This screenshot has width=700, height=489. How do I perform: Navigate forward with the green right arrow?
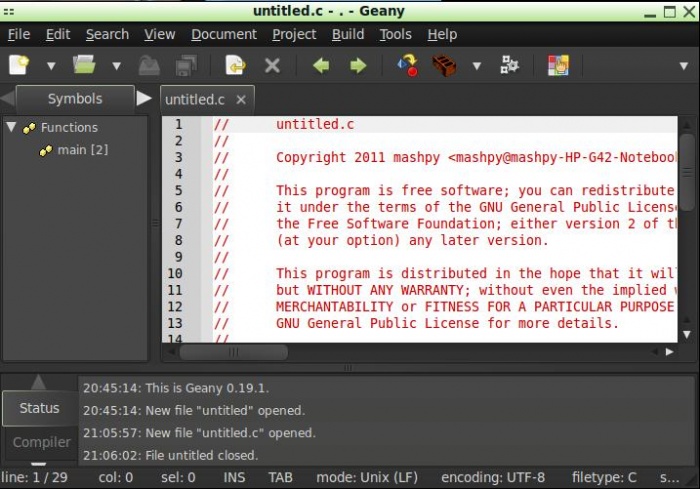coord(357,66)
